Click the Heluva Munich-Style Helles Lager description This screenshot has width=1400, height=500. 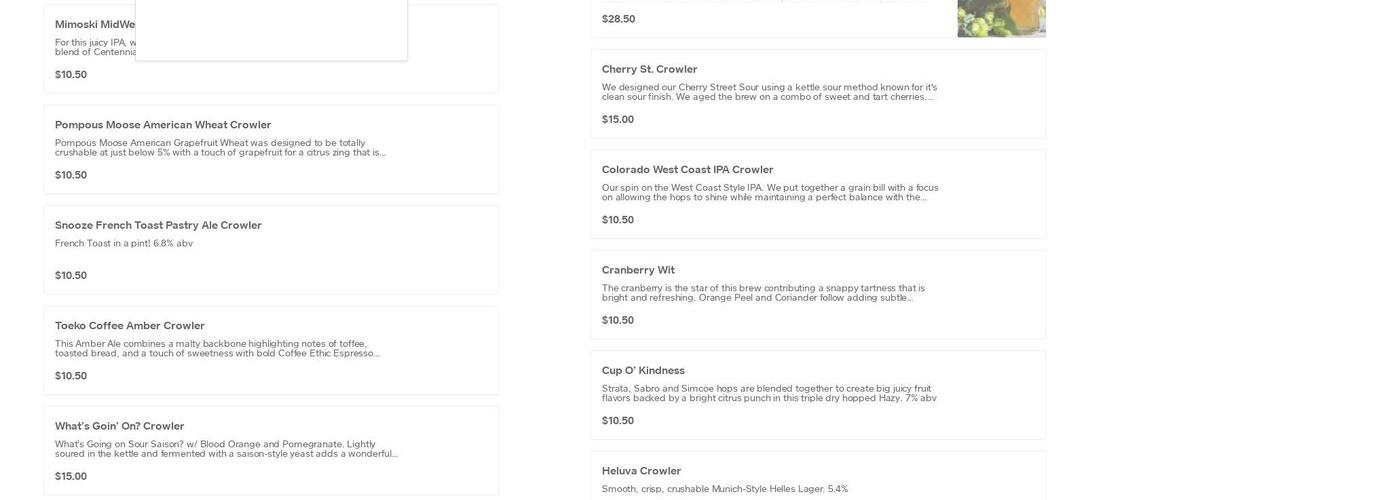click(x=725, y=489)
